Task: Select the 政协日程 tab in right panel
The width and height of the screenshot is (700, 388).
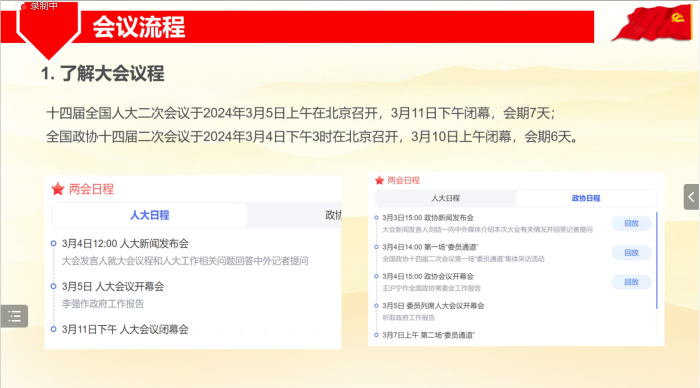Action: (x=586, y=198)
